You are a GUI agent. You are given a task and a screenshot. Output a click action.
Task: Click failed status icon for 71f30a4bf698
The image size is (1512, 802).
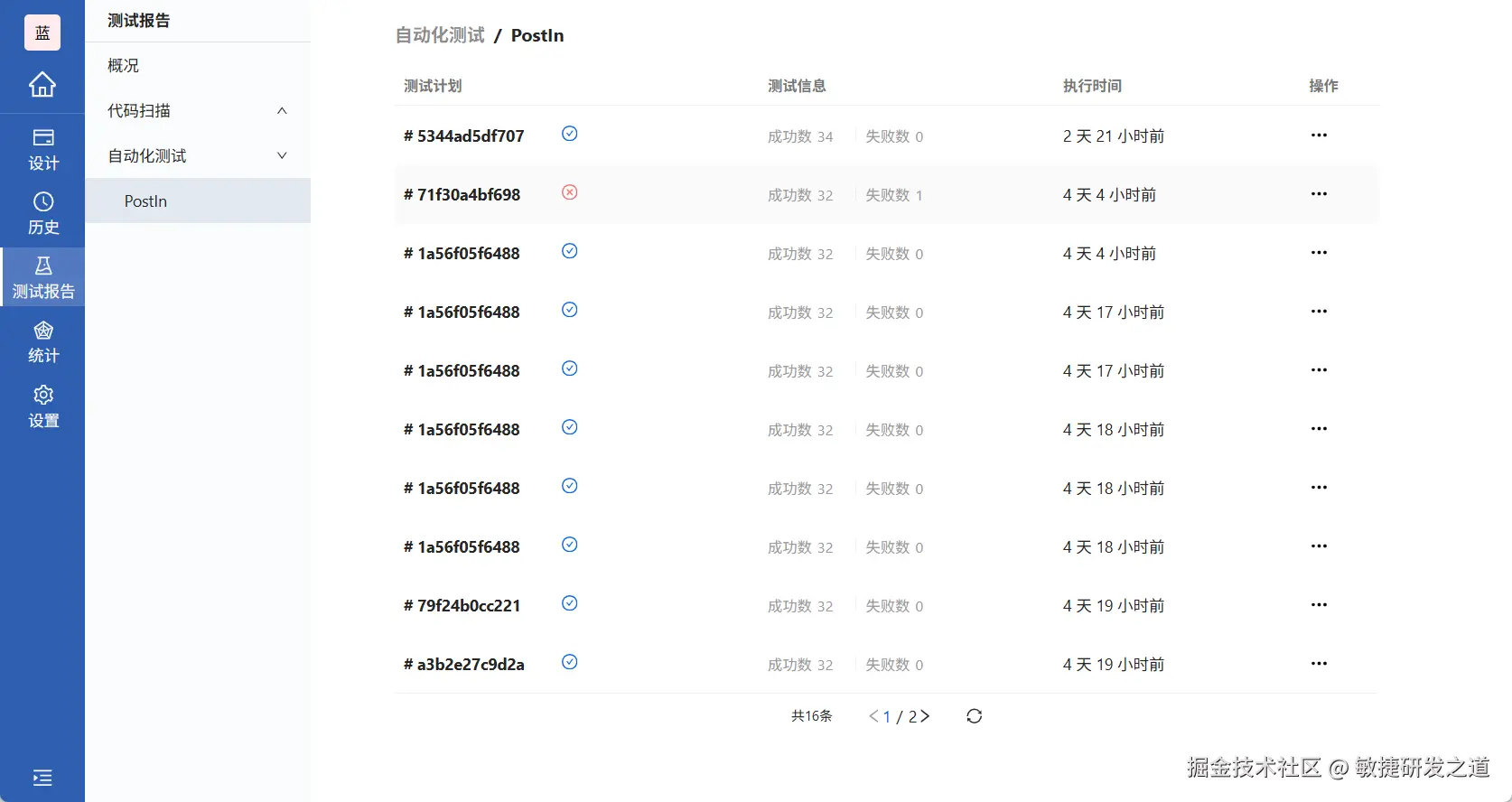(x=570, y=192)
